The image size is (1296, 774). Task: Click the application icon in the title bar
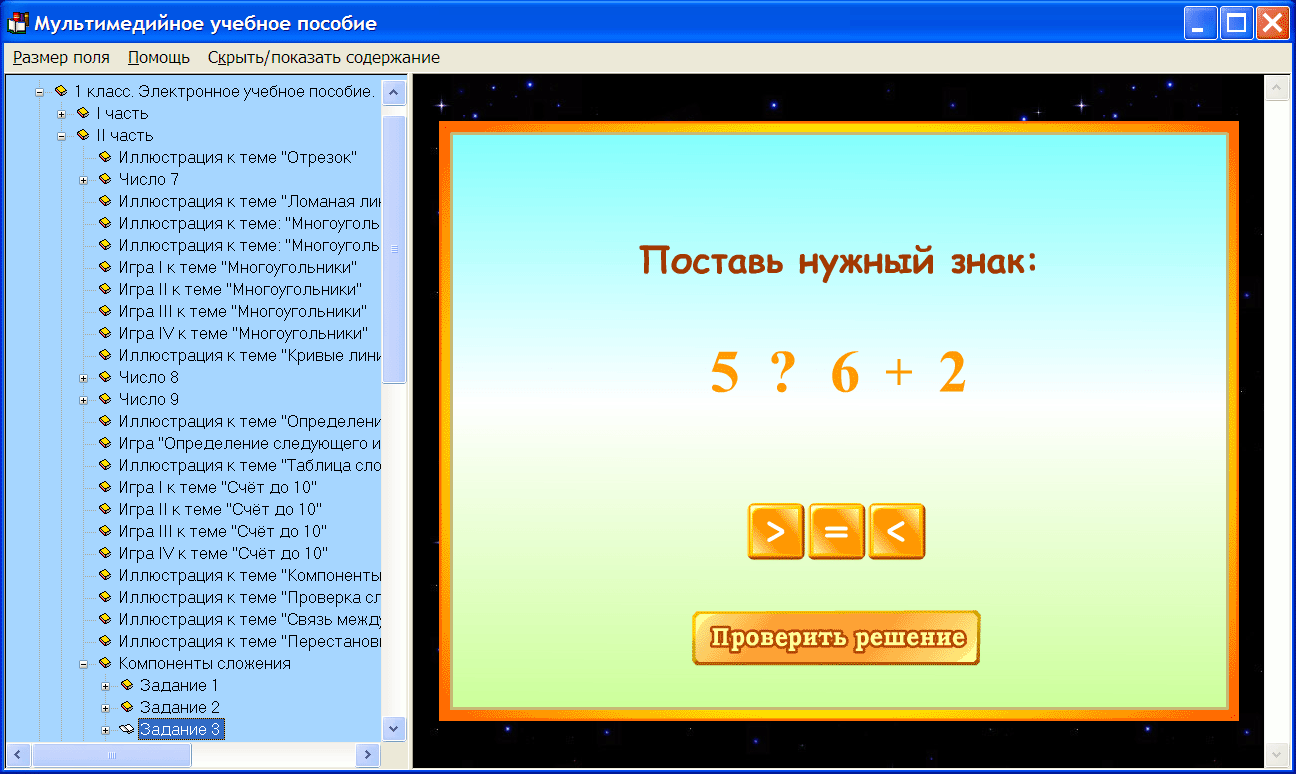pyautogui.click(x=16, y=22)
